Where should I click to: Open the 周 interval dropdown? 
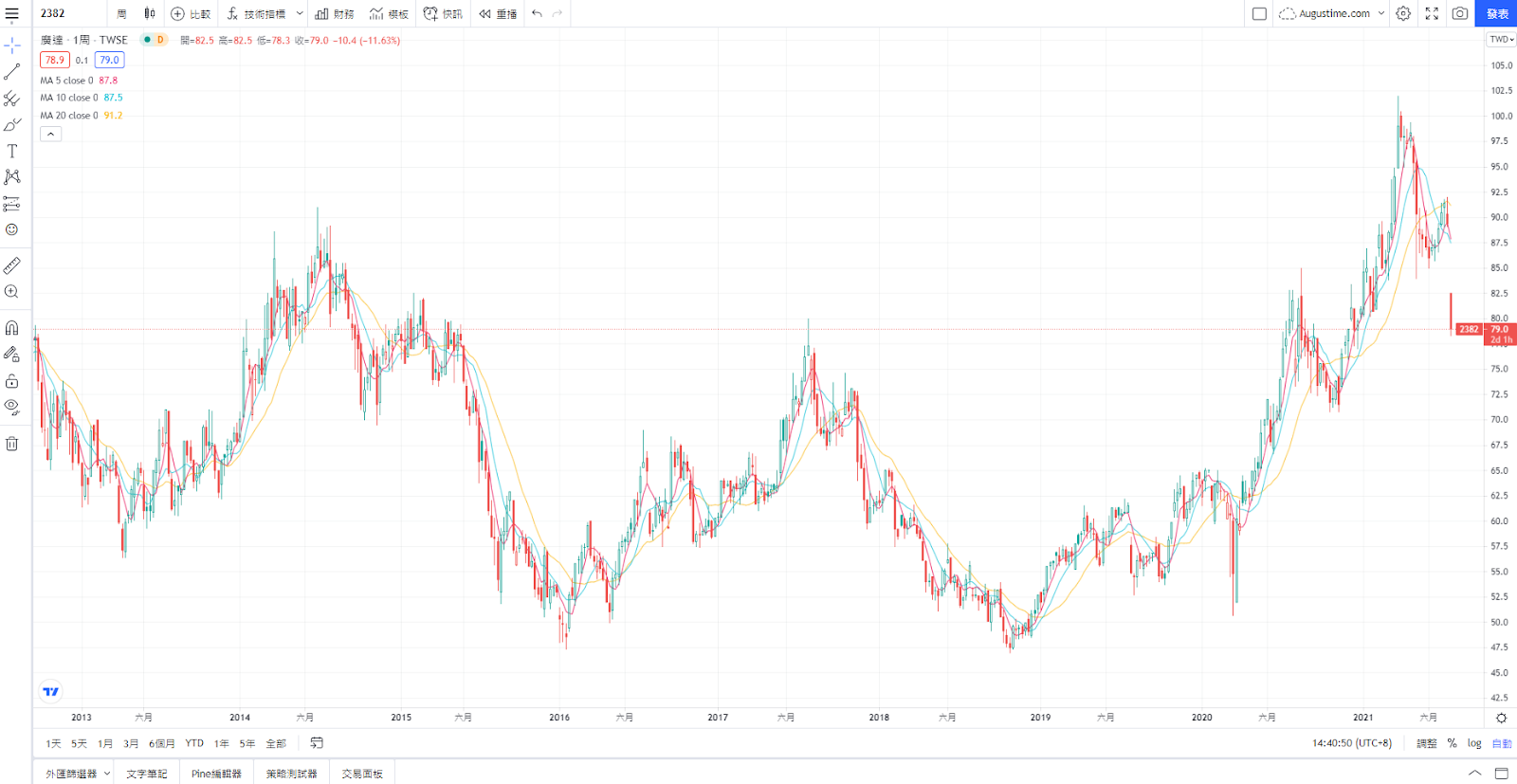click(x=121, y=13)
